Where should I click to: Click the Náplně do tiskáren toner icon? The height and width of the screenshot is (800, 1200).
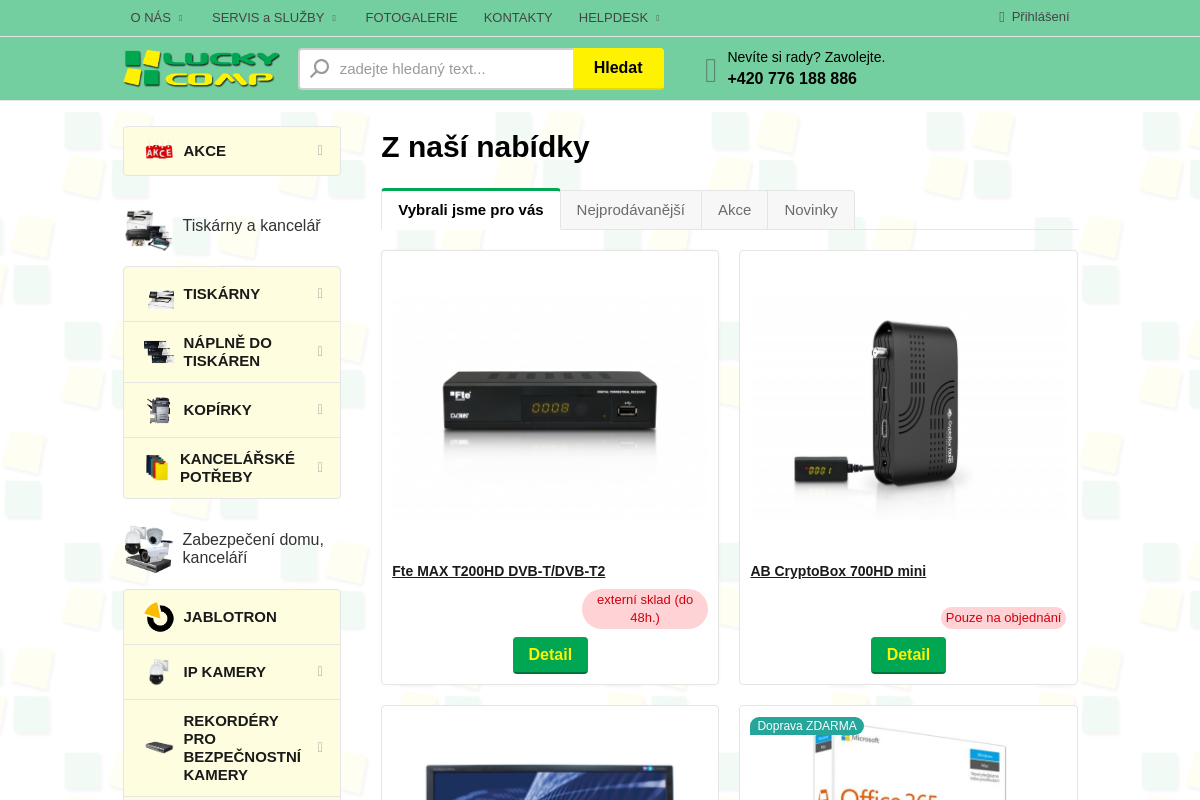[159, 352]
